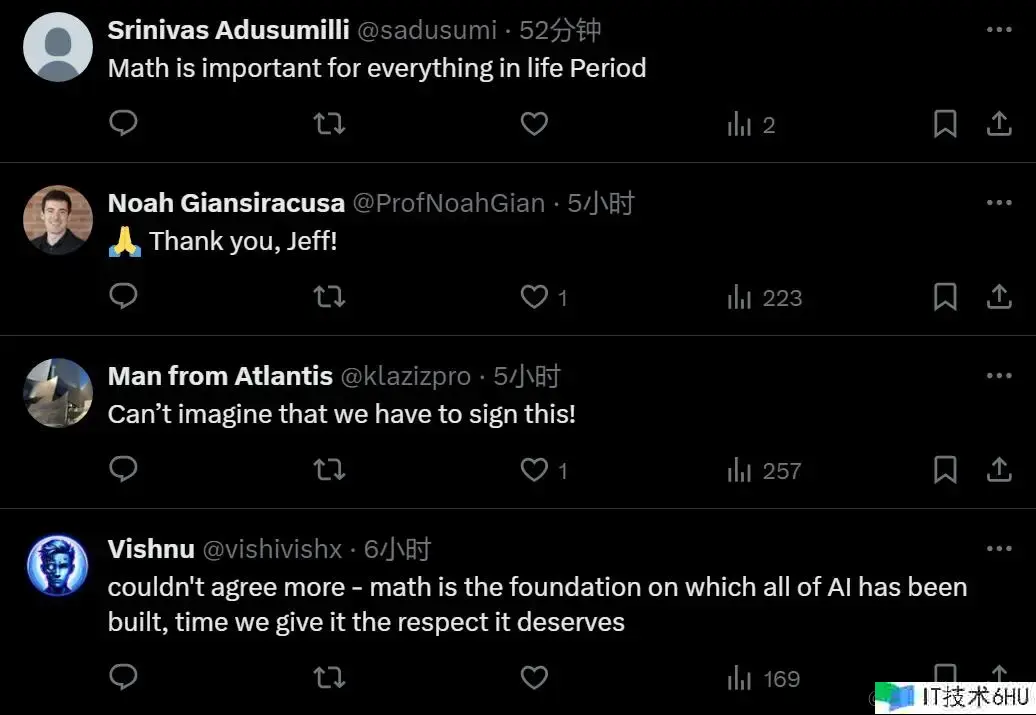Viewport: 1036px width, 715px height.
Task: Reply to Srinivas Adusumilli's tweet
Action: pos(123,124)
